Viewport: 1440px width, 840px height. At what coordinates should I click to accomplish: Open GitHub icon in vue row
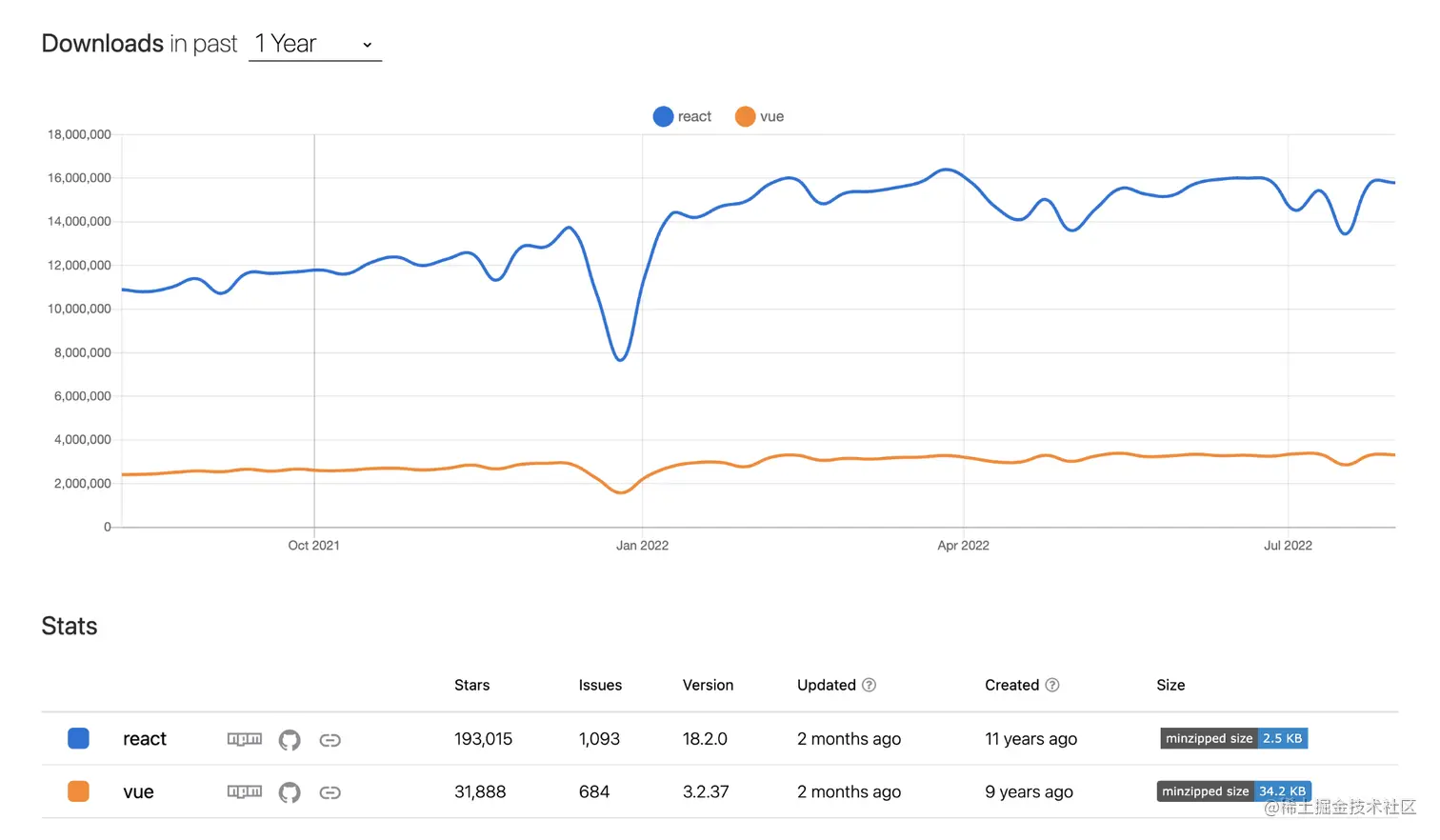(x=290, y=792)
